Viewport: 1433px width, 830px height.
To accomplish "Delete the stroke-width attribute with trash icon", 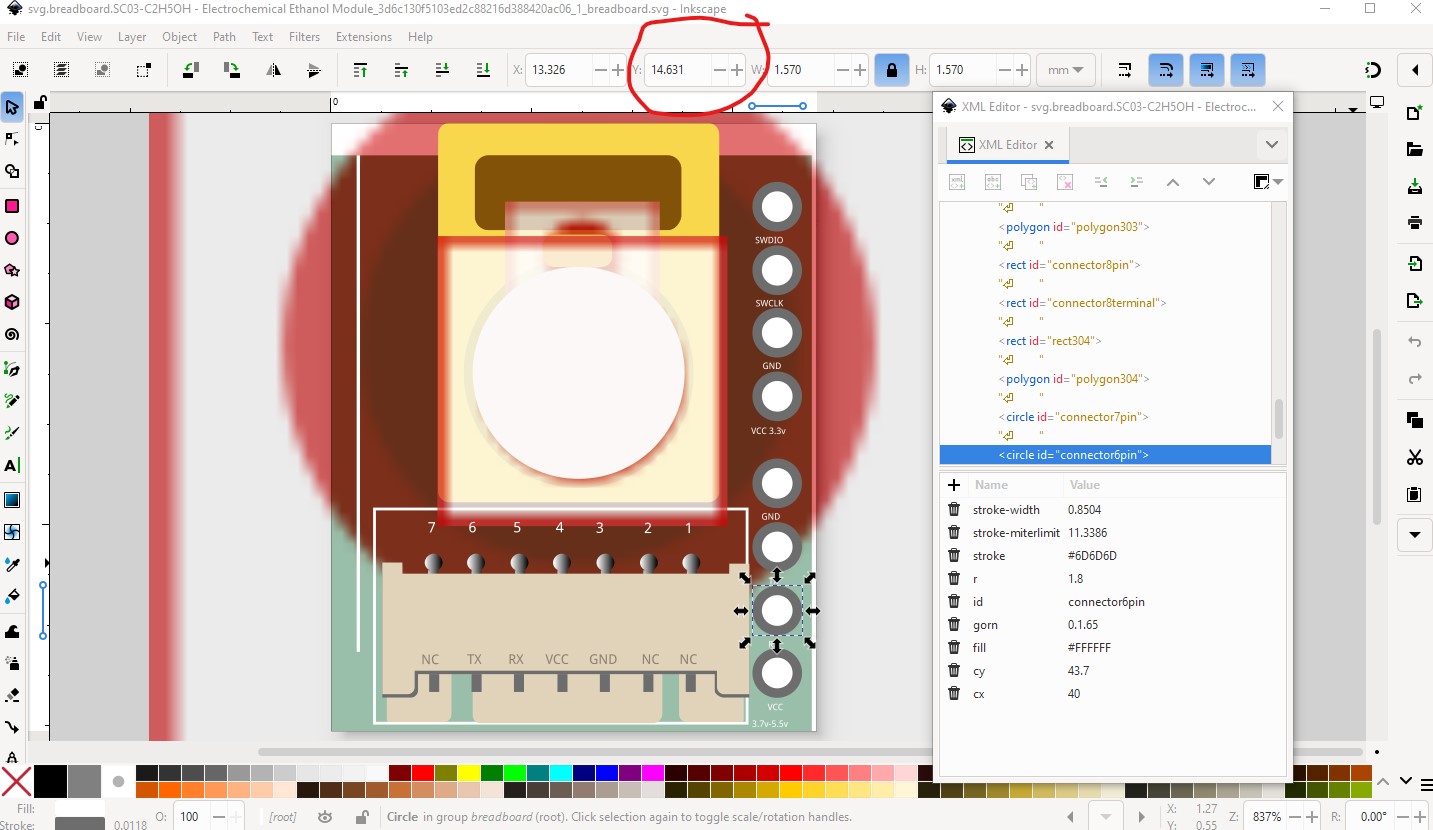I will tap(954, 510).
